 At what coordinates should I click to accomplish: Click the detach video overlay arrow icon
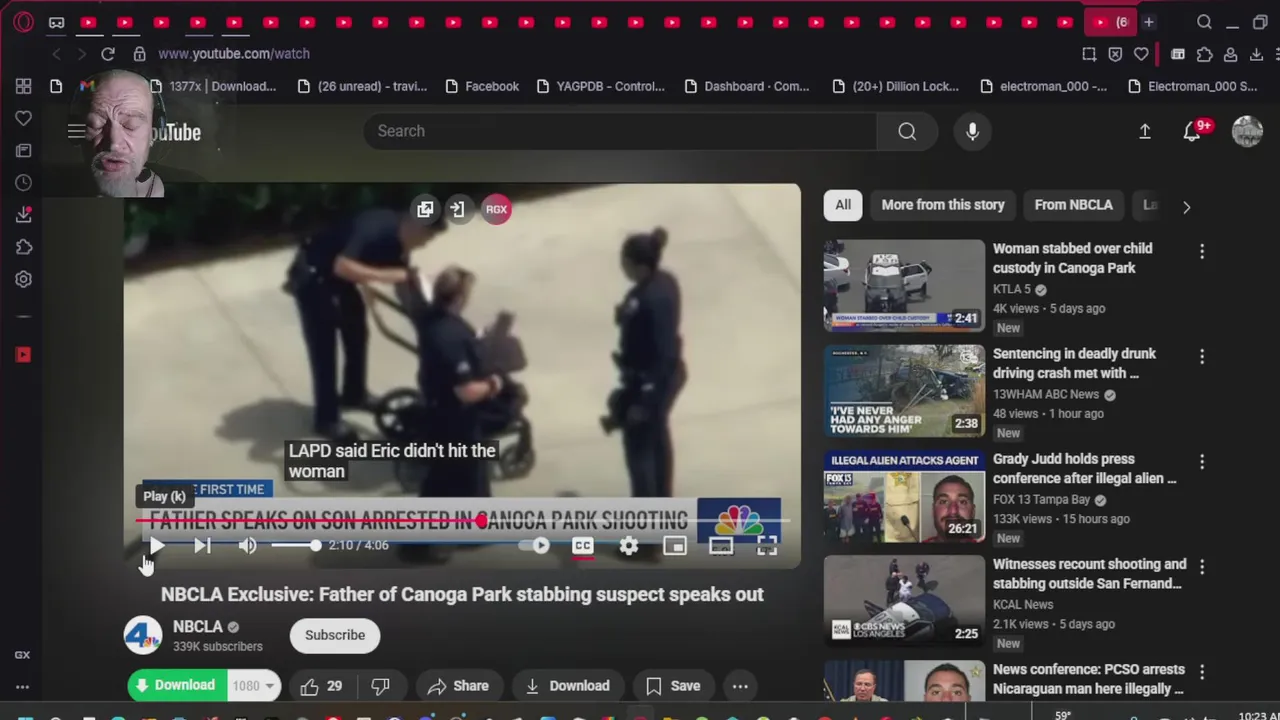[457, 209]
